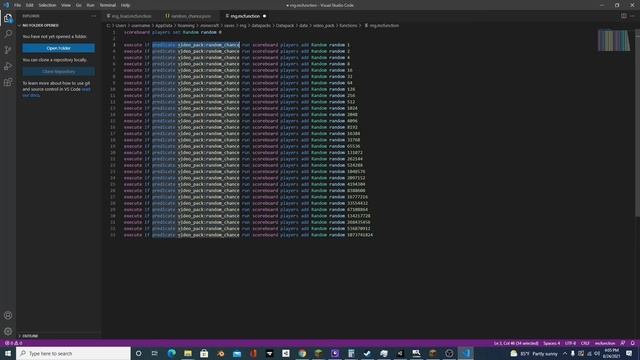Select the mg.mcfunction tab
This screenshot has height=360, width=640.
coord(245,16)
